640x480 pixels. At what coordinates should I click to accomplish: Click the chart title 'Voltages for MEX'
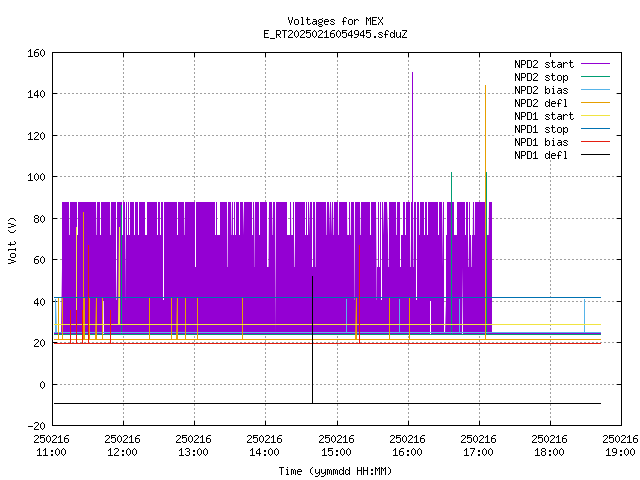pyautogui.click(x=335, y=21)
